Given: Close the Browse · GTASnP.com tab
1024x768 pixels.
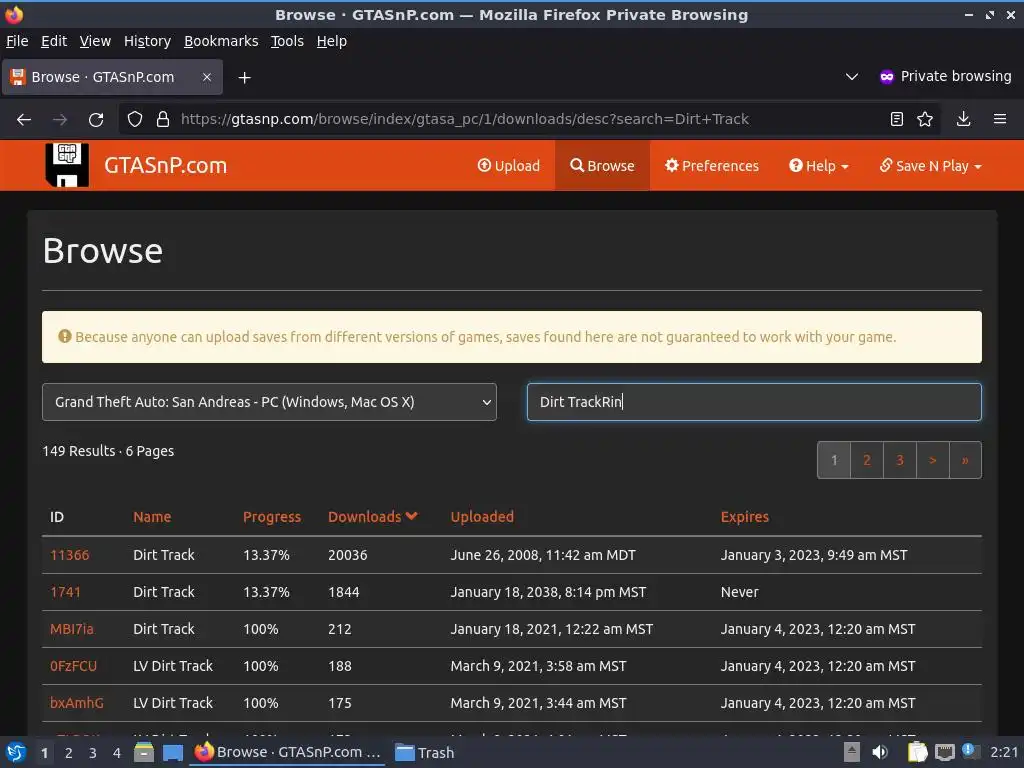Looking at the screenshot, I should [206, 77].
